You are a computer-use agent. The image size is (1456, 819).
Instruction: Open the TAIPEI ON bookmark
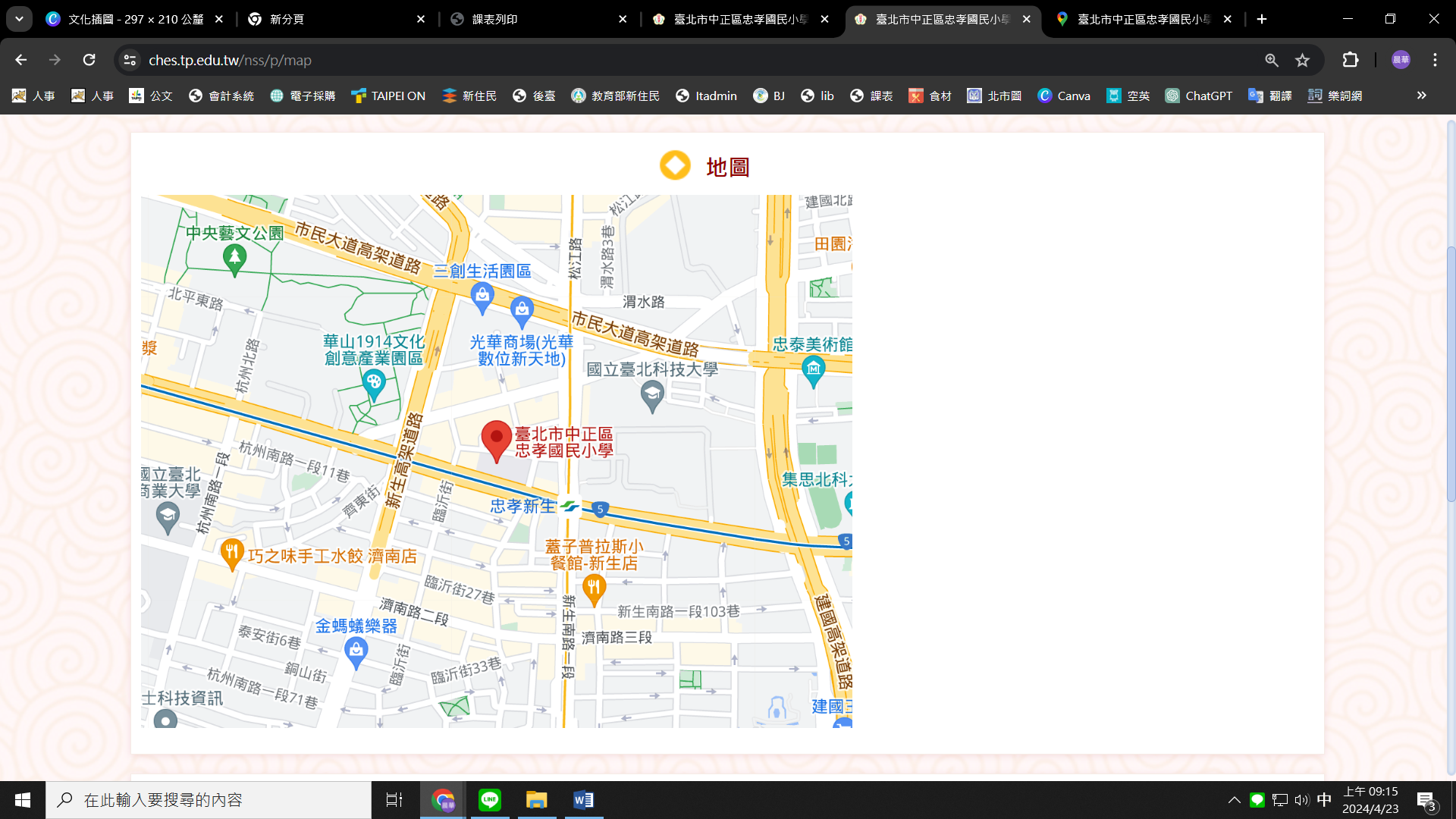click(x=388, y=96)
